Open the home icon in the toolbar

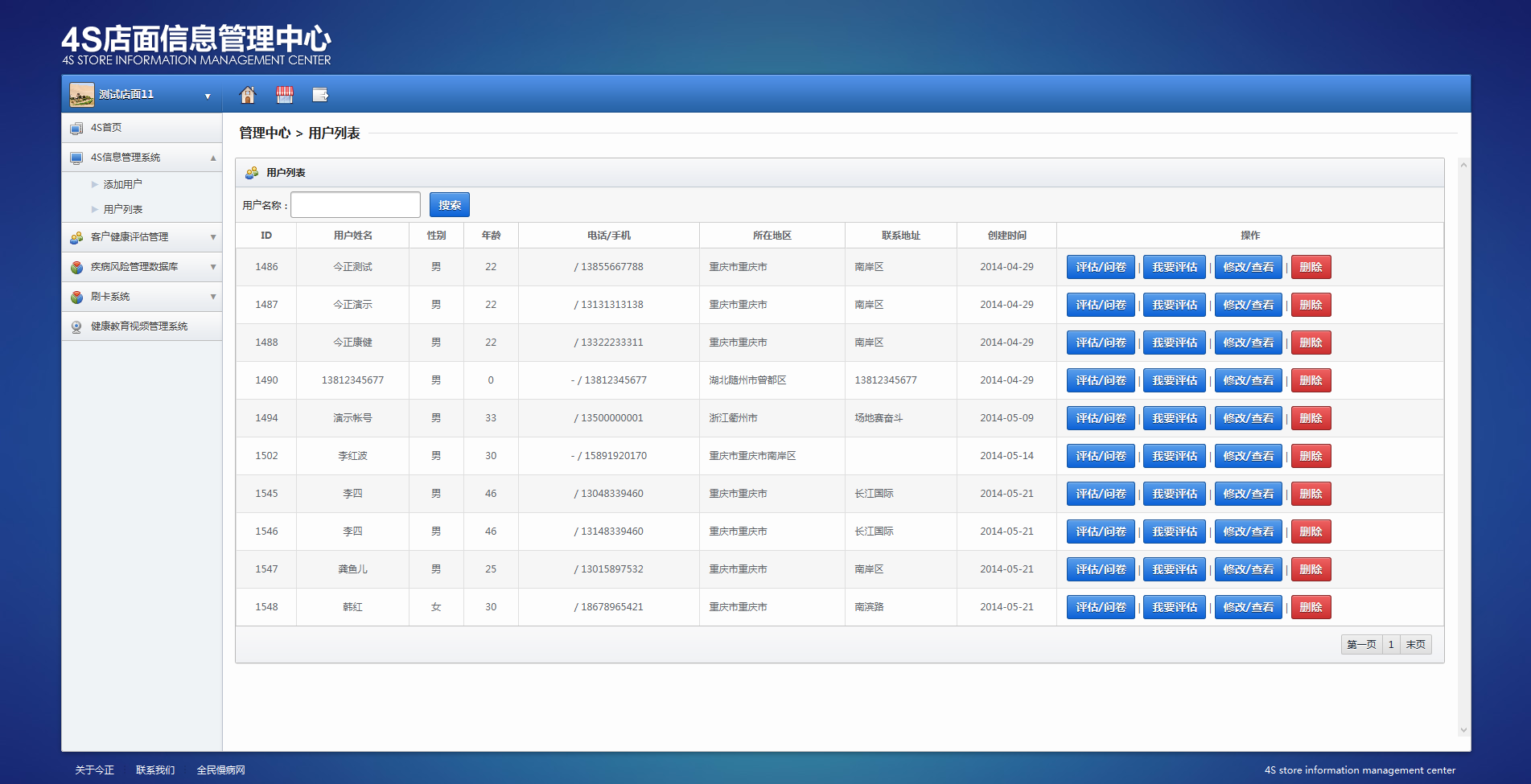pos(248,95)
